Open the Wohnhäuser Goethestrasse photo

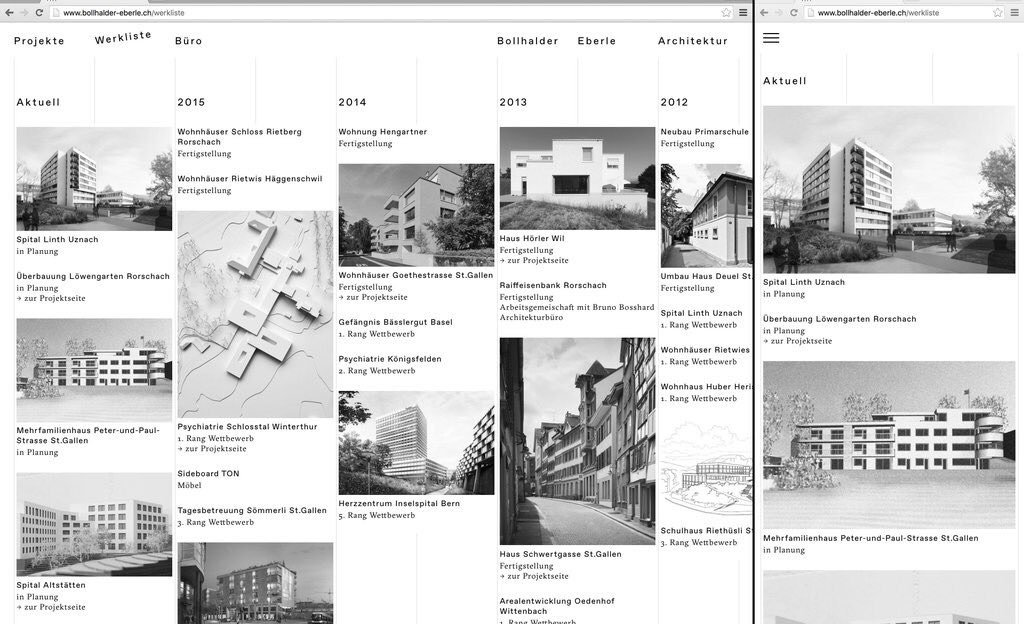point(417,215)
